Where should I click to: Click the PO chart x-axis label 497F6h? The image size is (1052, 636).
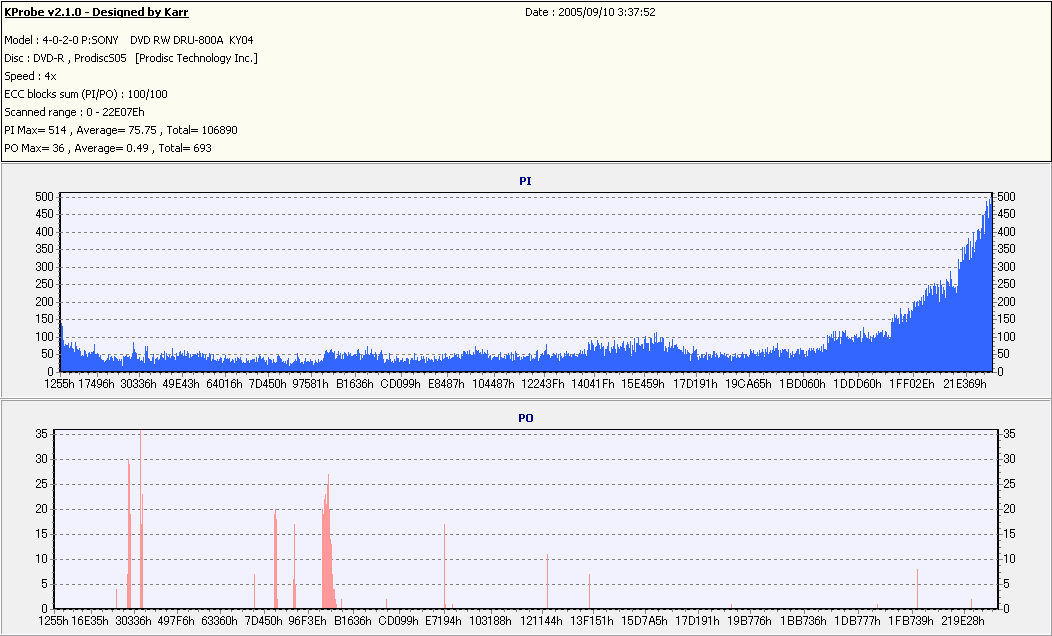(x=176, y=621)
